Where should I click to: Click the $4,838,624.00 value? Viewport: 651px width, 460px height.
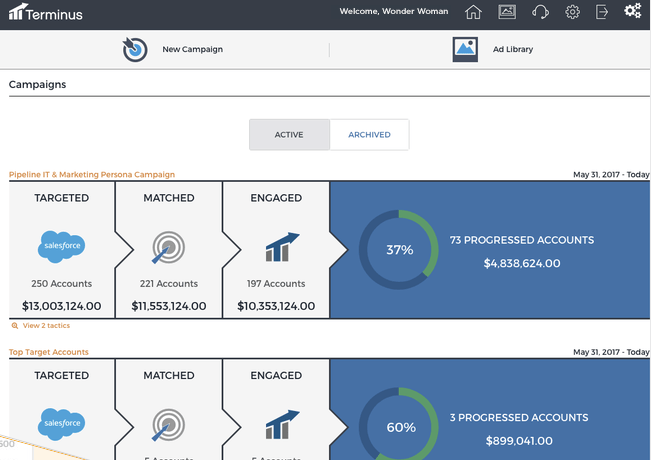522,263
